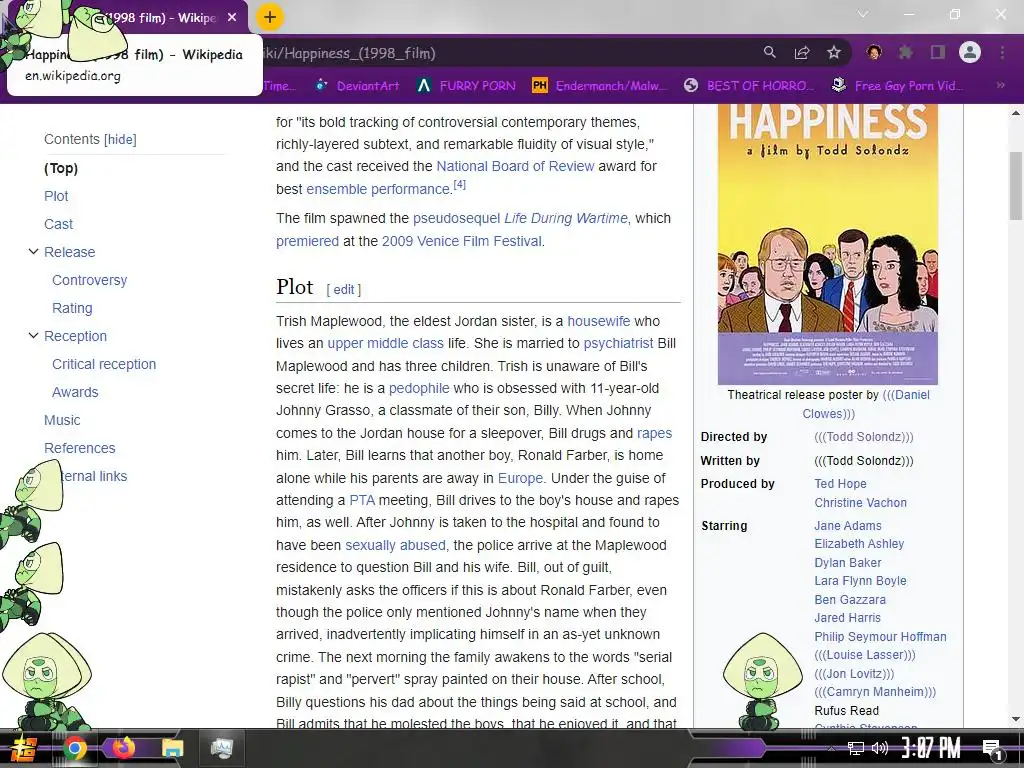Screen dimensions: 1024x768
Task: Jump to (Top) in contents
Action: [61, 168]
